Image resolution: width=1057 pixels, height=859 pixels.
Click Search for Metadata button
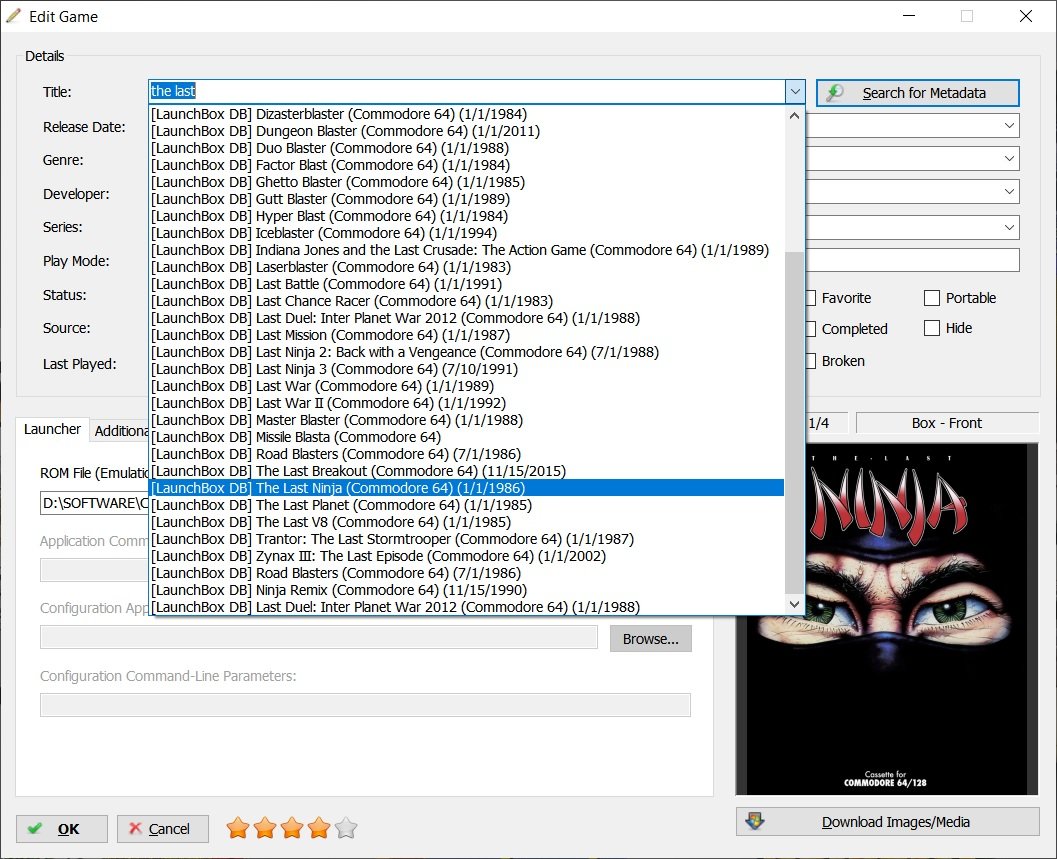(917, 93)
